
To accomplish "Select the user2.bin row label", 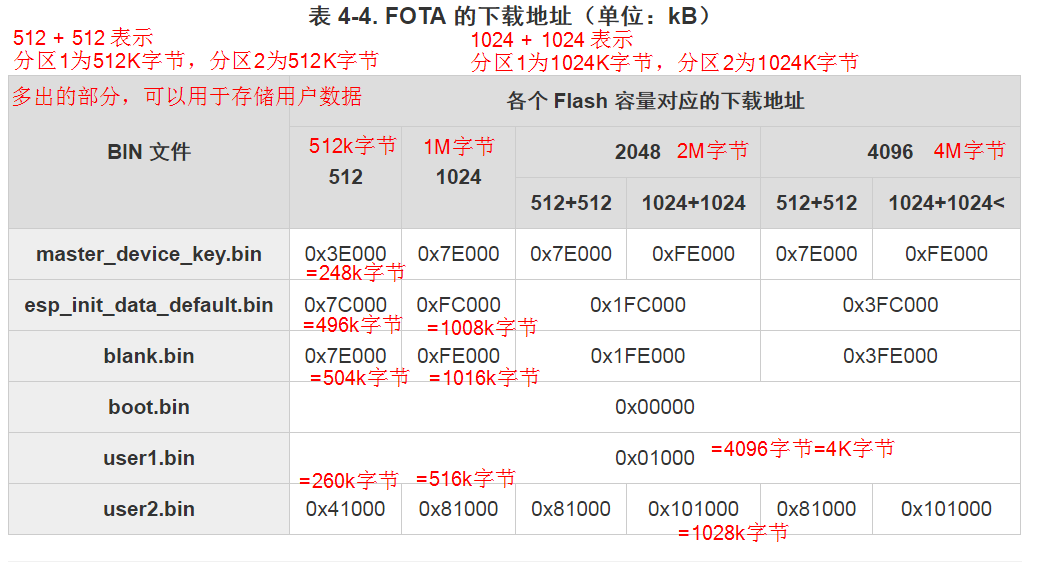I will click(149, 509).
